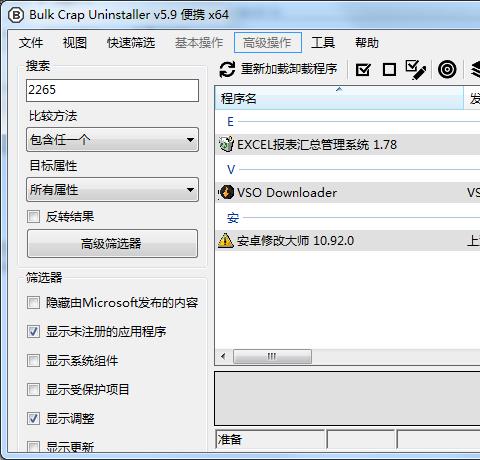The height and width of the screenshot is (460, 480).
Task: Toggle the 显示更新 checkbox
Action: pyautogui.click(x=33, y=446)
